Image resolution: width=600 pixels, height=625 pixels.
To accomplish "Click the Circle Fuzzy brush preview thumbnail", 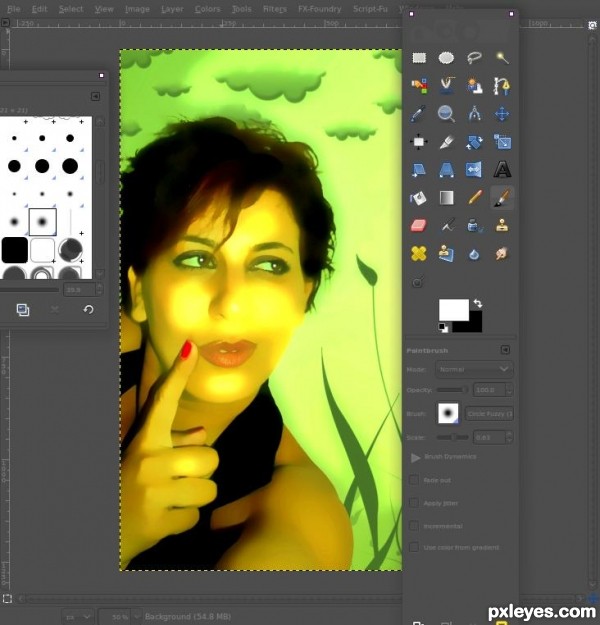I will [448, 413].
